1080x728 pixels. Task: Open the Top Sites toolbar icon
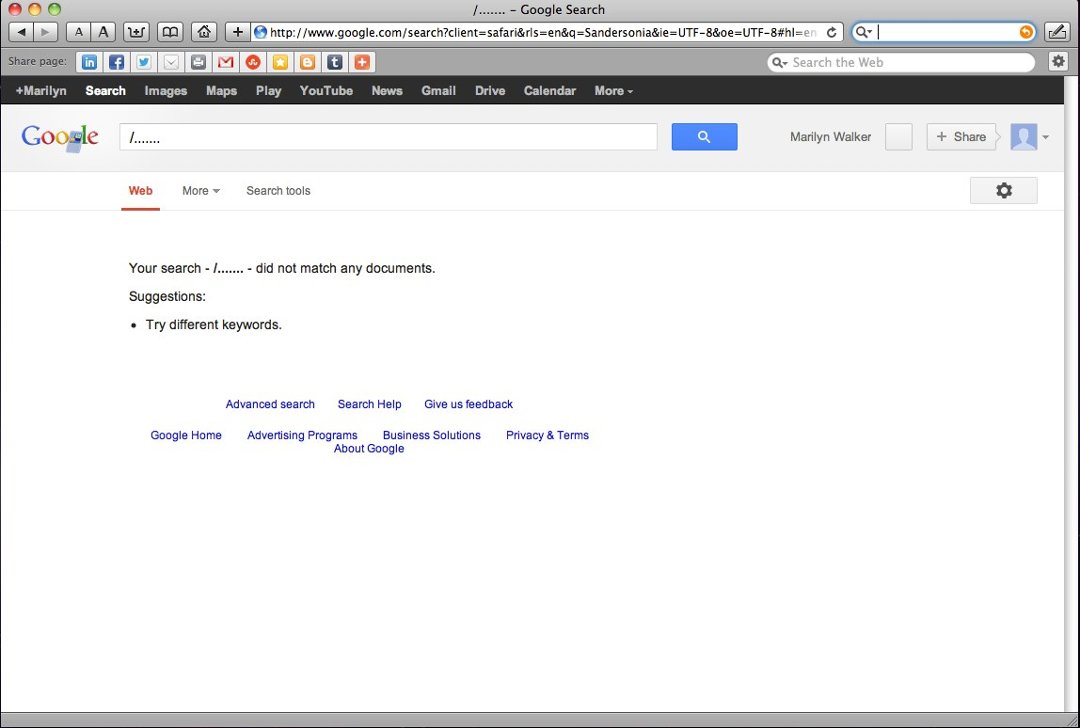pos(136,32)
